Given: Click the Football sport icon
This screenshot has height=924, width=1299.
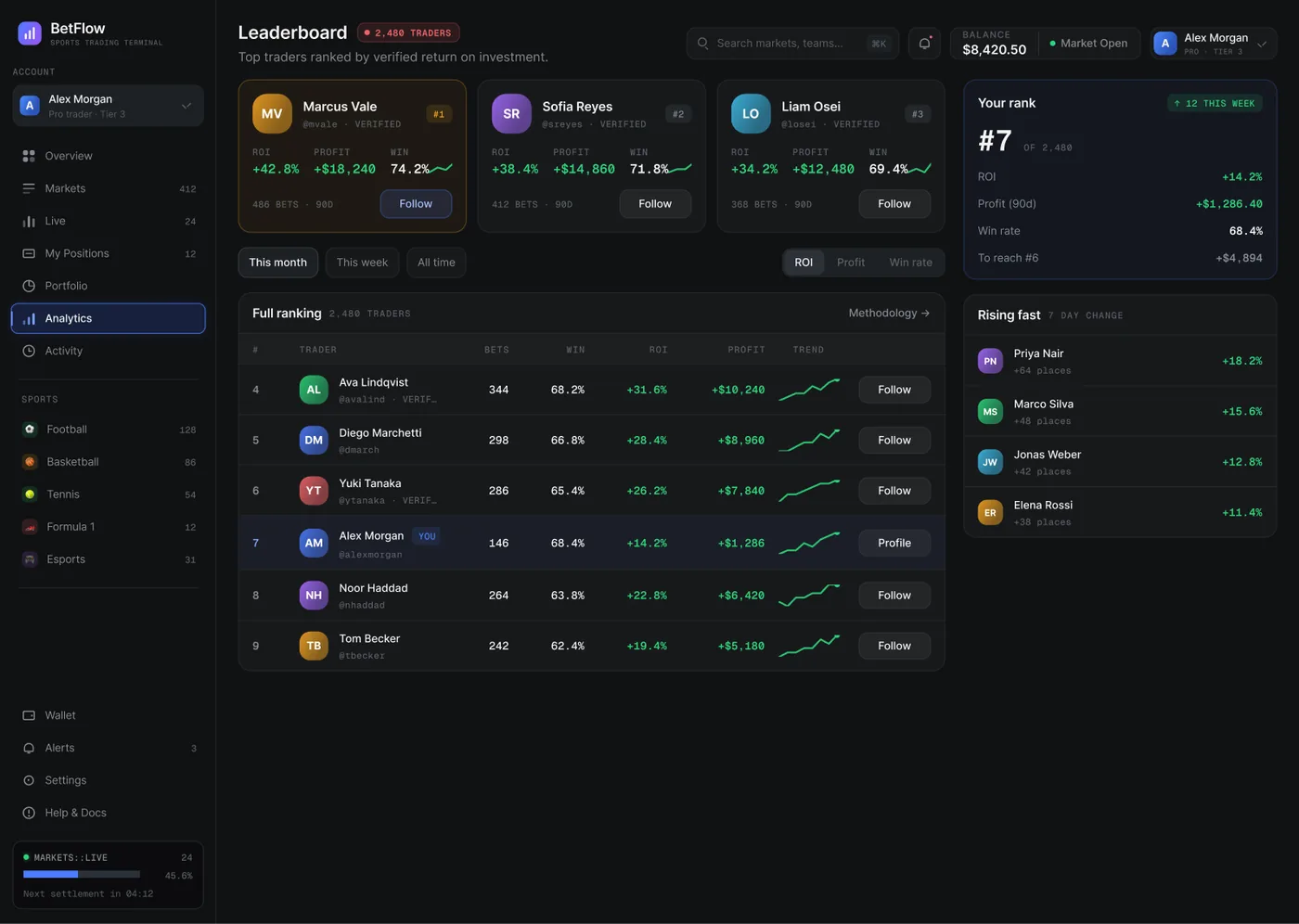Looking at the screenshot, I should pos(30,430).
